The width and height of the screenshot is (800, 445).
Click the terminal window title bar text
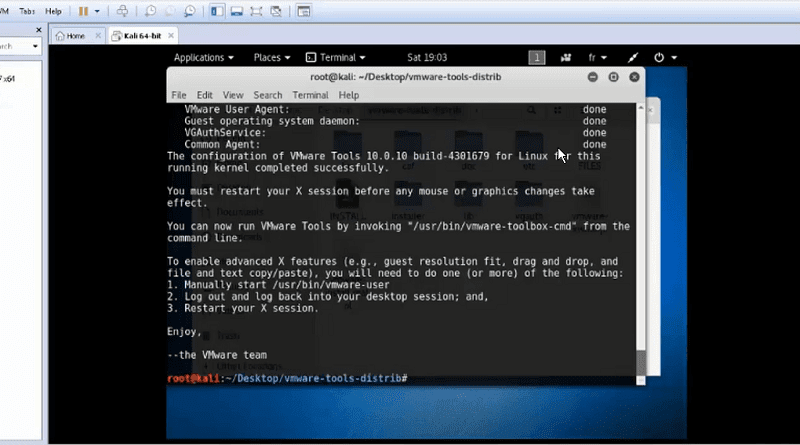(406, 77)
